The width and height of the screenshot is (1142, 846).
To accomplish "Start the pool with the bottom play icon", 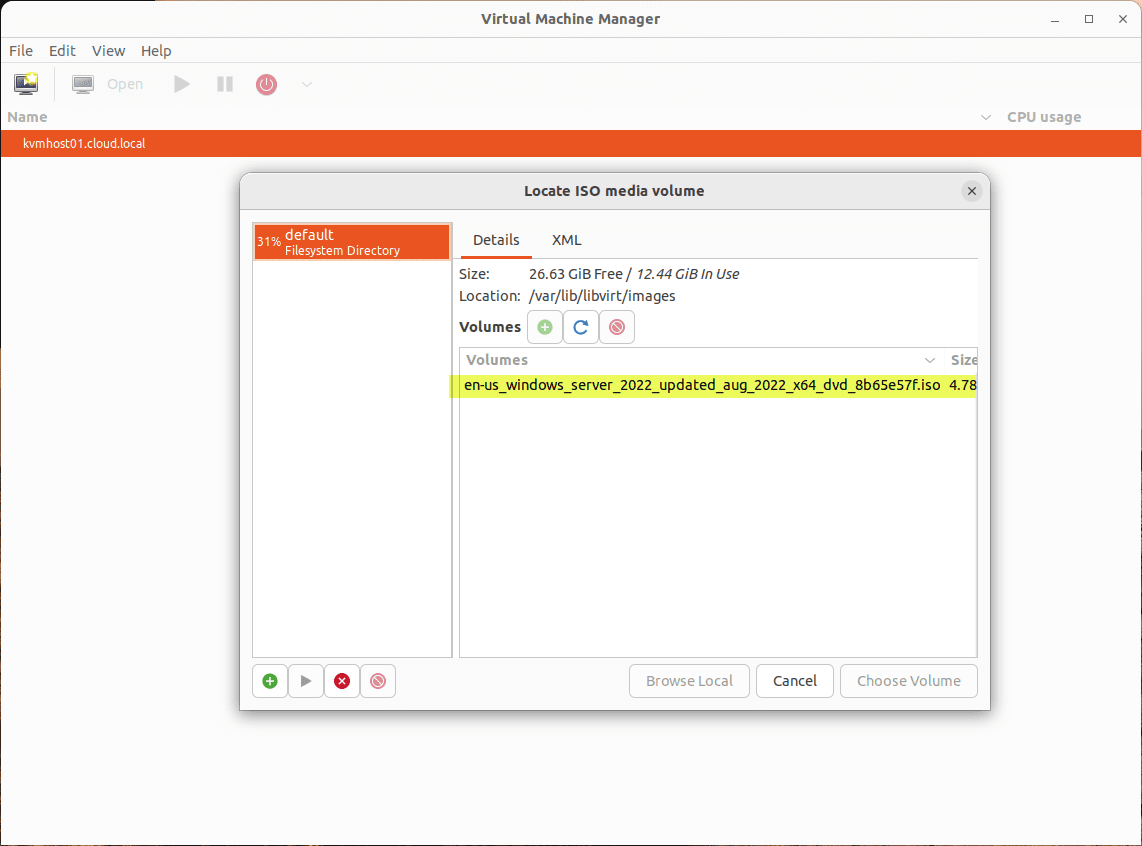I will (306, 681).
